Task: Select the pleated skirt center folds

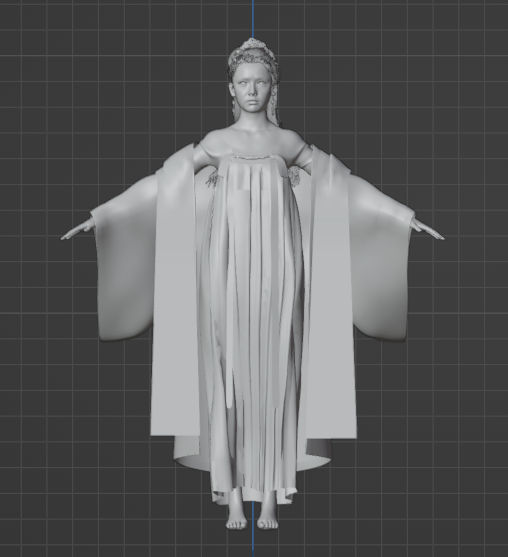Action: click(254, 320)
